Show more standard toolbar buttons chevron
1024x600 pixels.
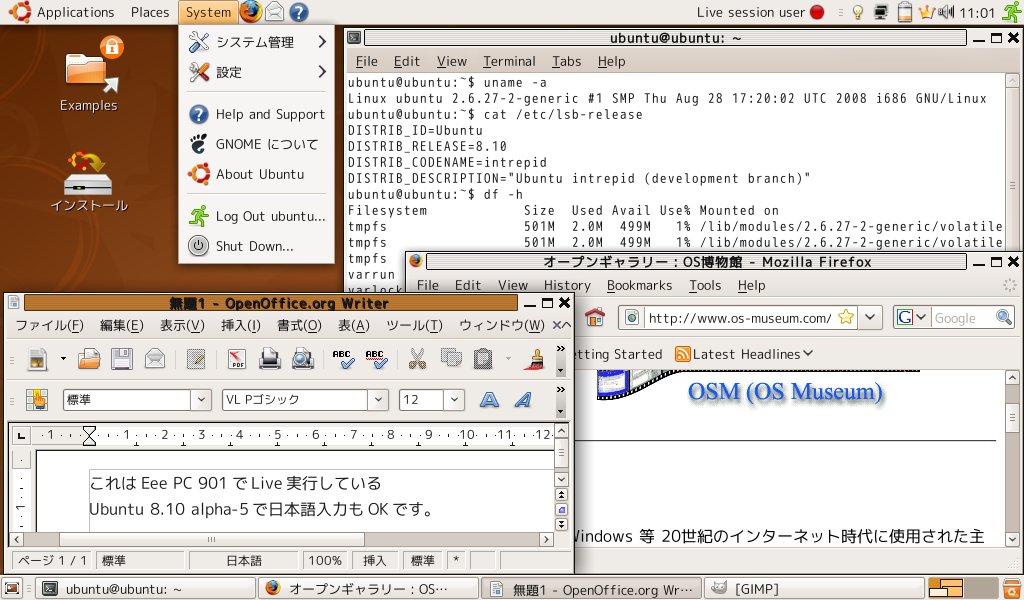560,349
